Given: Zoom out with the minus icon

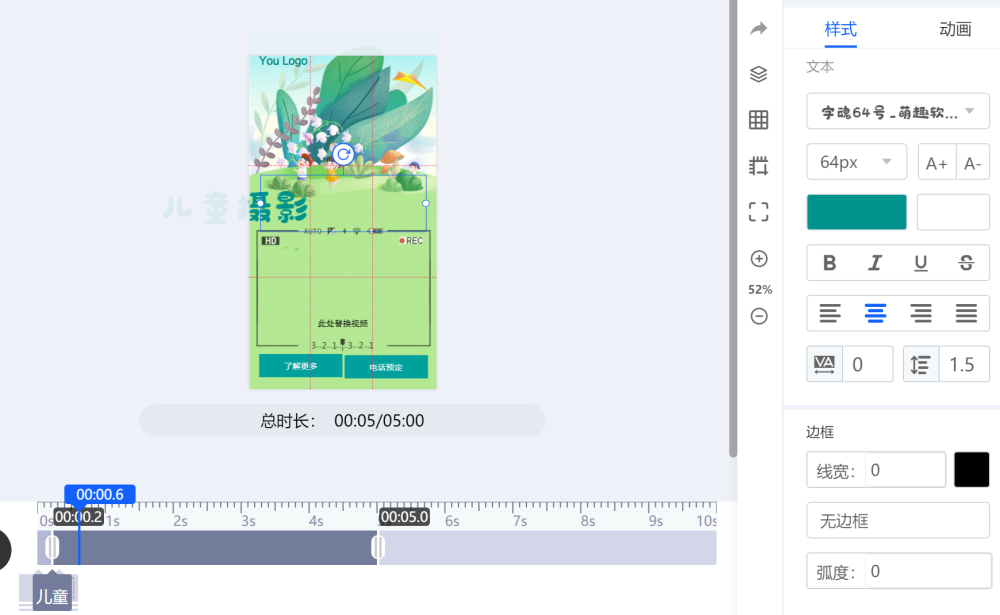Looking at the screenshot, I should click(759, 316).
